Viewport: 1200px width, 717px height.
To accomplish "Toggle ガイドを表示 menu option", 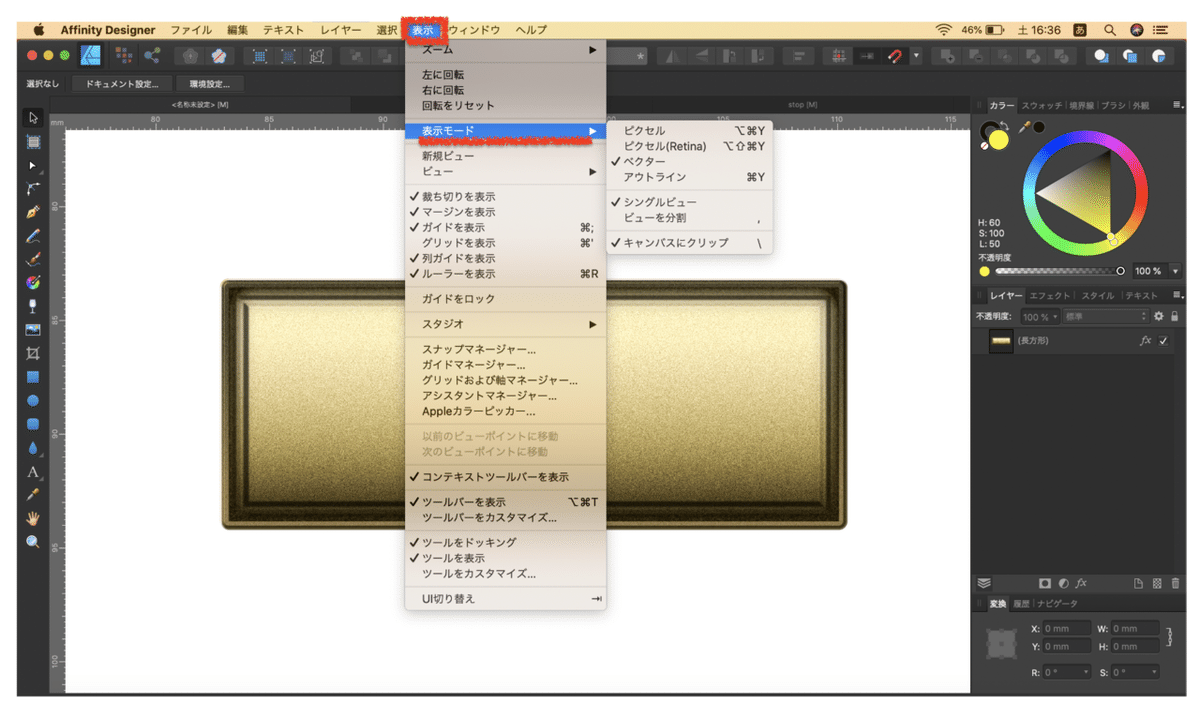I will point(505,228).
